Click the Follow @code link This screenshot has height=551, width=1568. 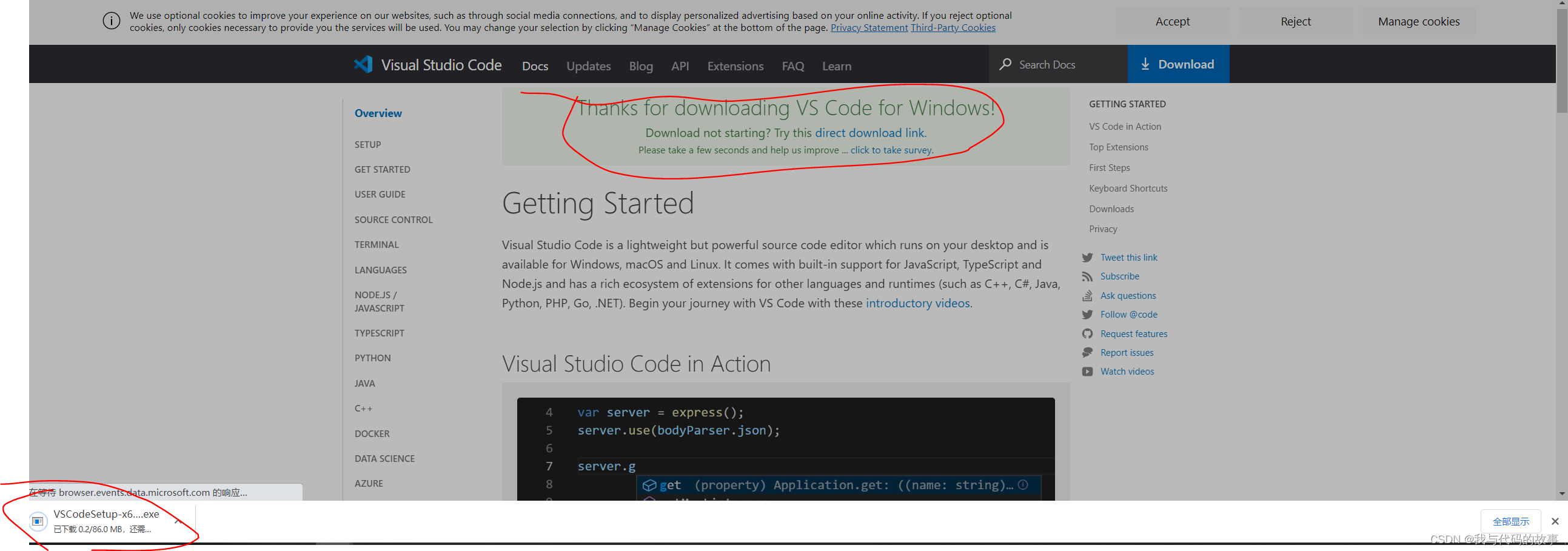1128,315
